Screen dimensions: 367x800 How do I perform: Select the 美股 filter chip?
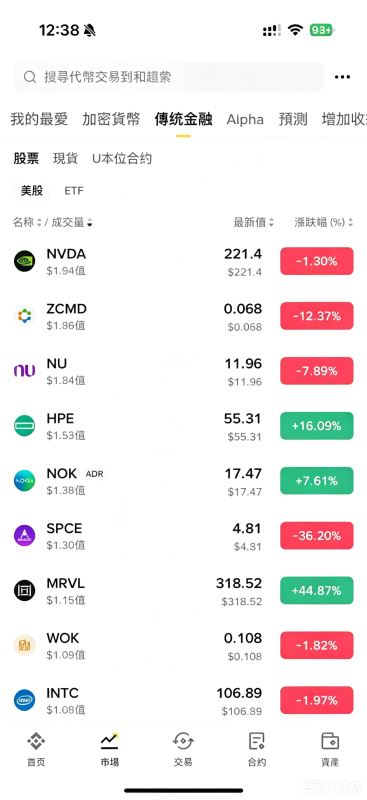[32, 191]
